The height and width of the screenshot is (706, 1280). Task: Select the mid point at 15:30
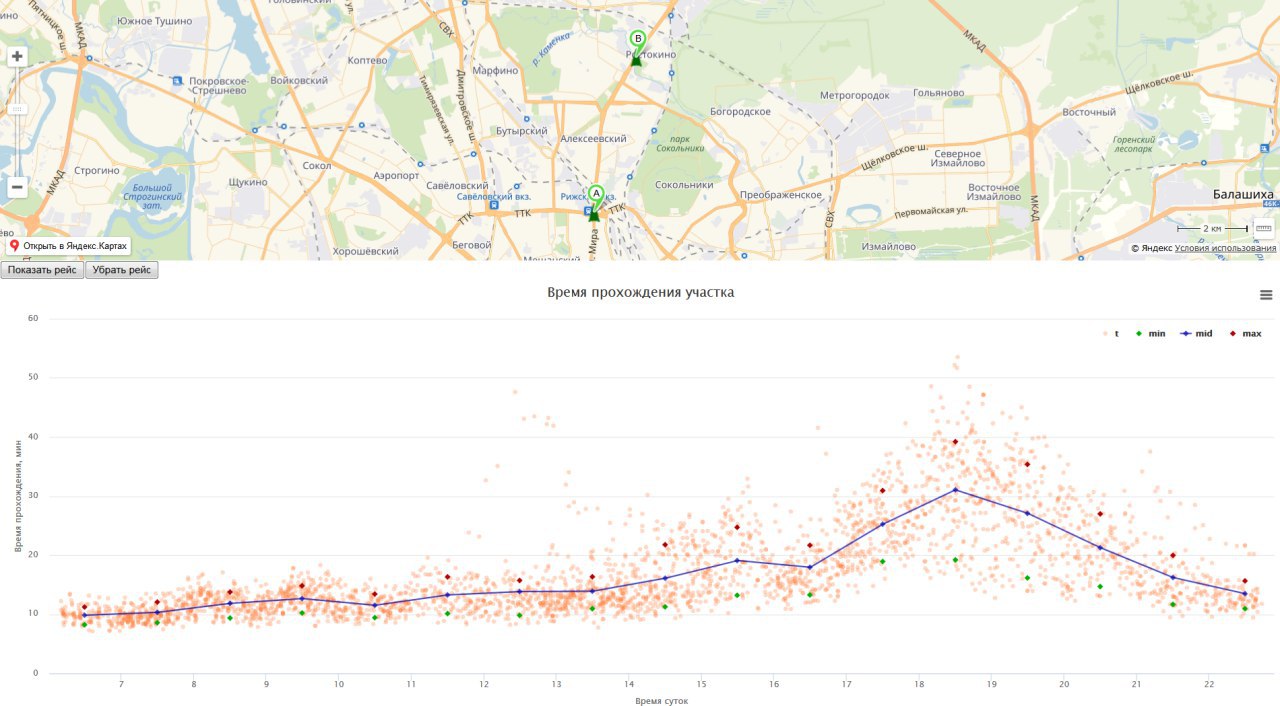(737, 560)
